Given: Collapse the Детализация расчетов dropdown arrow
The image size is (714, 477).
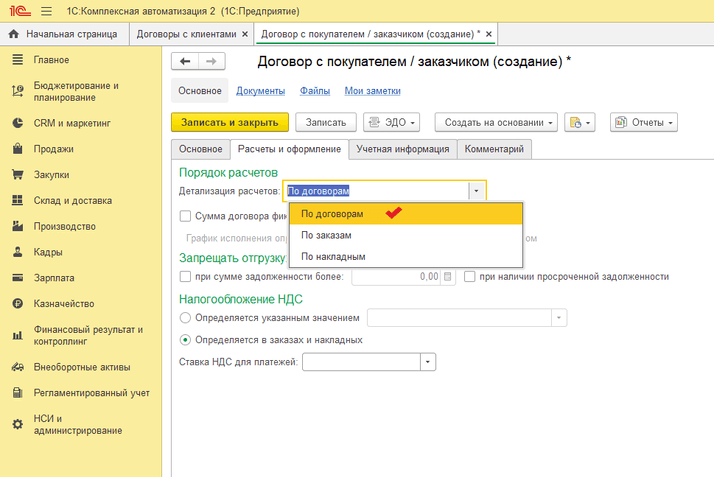Looking at the screenshot, I should [x=477, y=190].
